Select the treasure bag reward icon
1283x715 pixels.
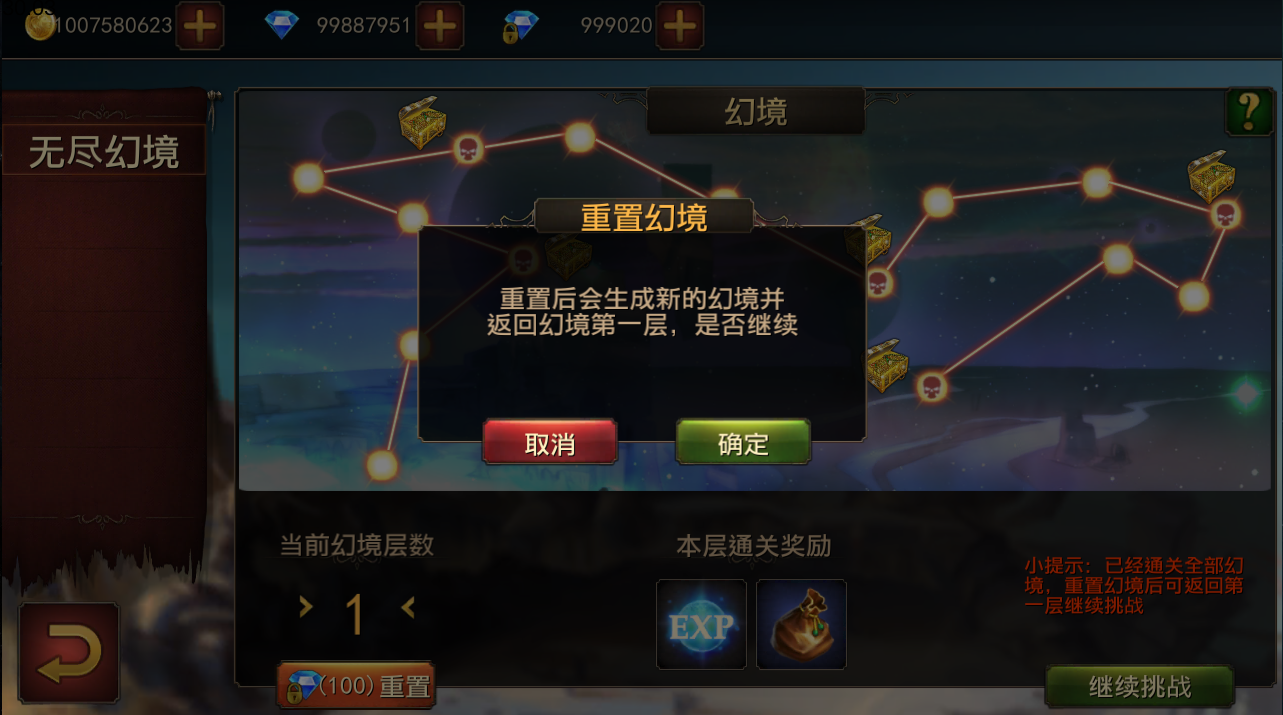801,624
